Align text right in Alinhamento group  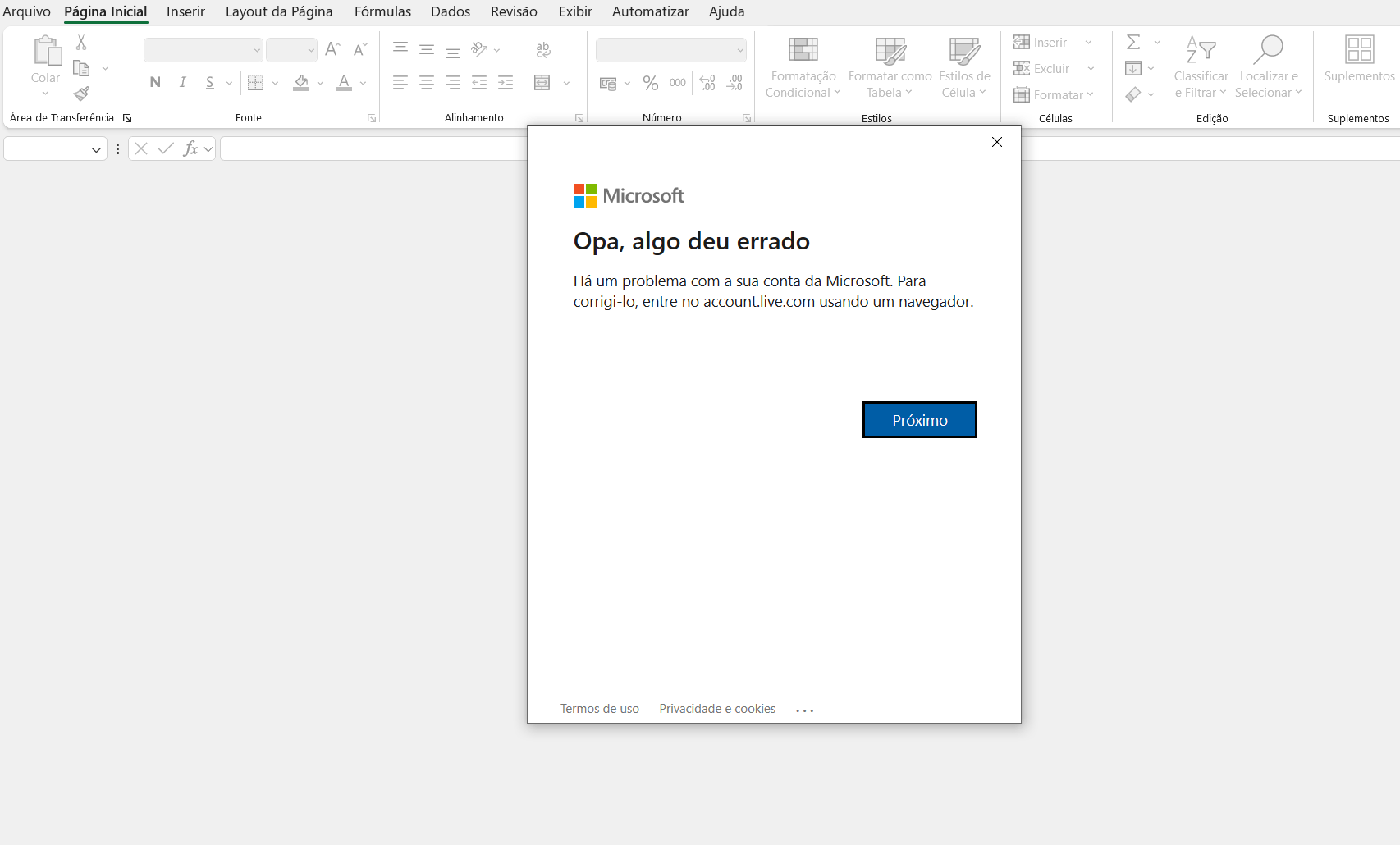pyautogui.click(x=453, y=82)
